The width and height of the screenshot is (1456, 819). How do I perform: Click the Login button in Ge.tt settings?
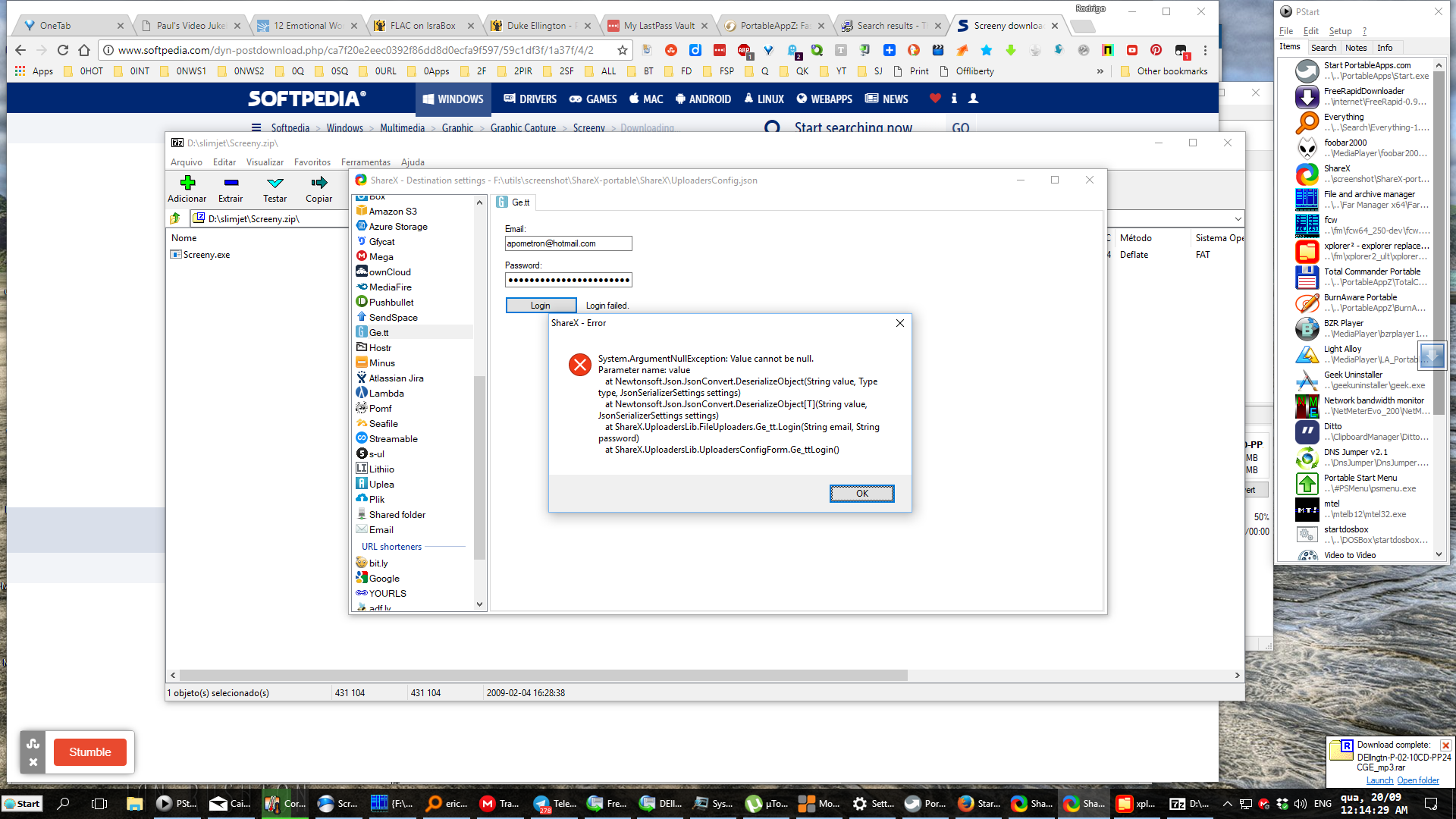pyautogui.click(x=541, y=305)
